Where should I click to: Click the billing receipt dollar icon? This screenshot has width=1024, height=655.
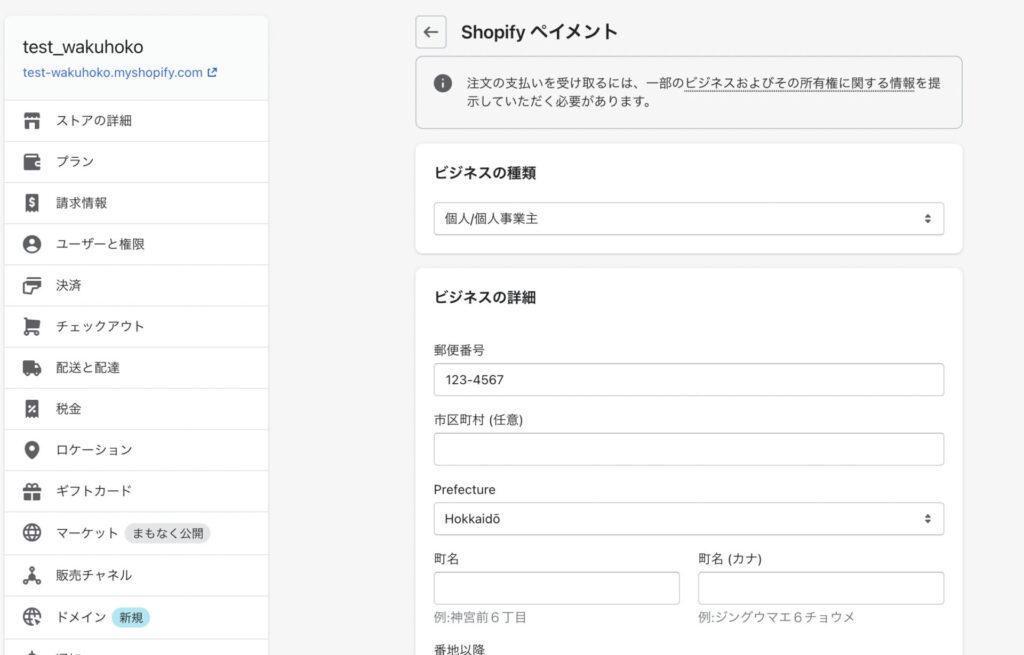click(32, 203)
